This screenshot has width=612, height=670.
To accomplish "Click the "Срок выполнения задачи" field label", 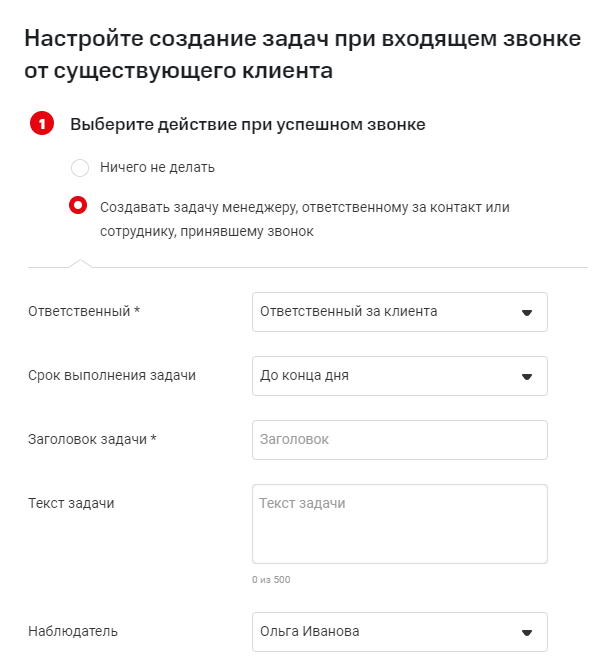I will click(112, 376).
